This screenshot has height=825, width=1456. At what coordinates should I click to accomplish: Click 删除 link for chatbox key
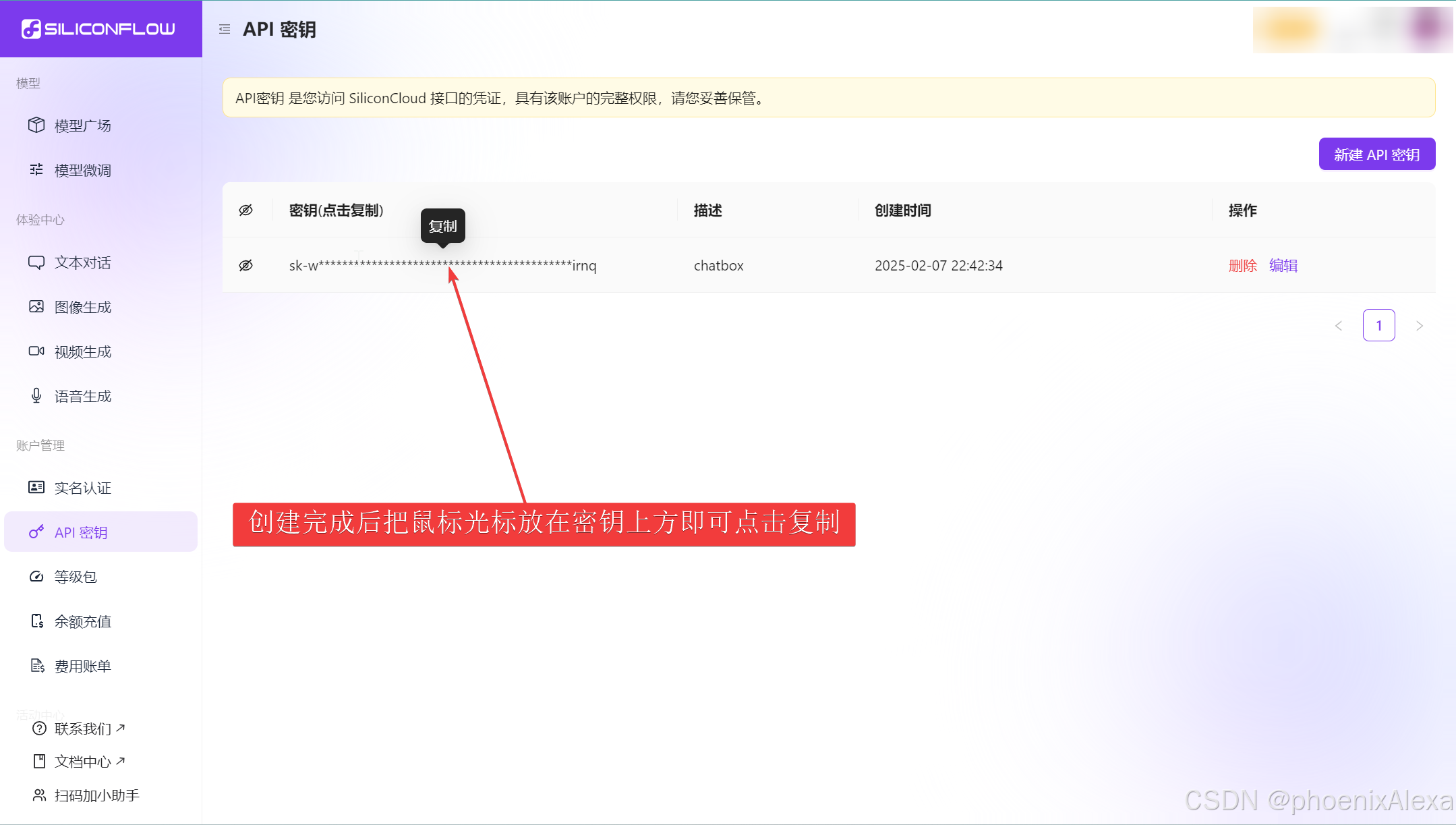click(1242, 266)
